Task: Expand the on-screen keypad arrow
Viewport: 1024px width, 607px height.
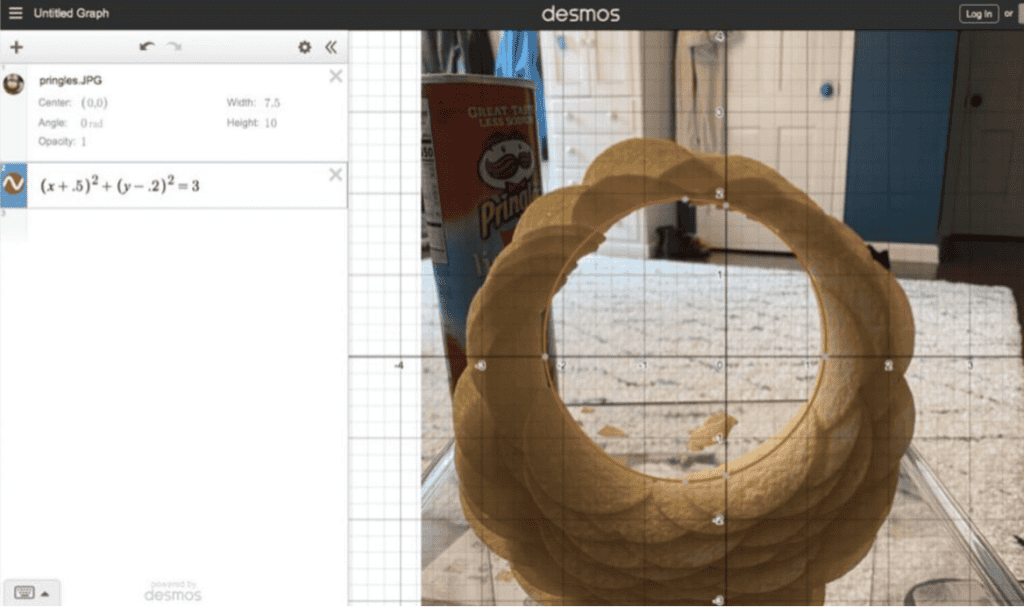Action: [x=45, y=592]
